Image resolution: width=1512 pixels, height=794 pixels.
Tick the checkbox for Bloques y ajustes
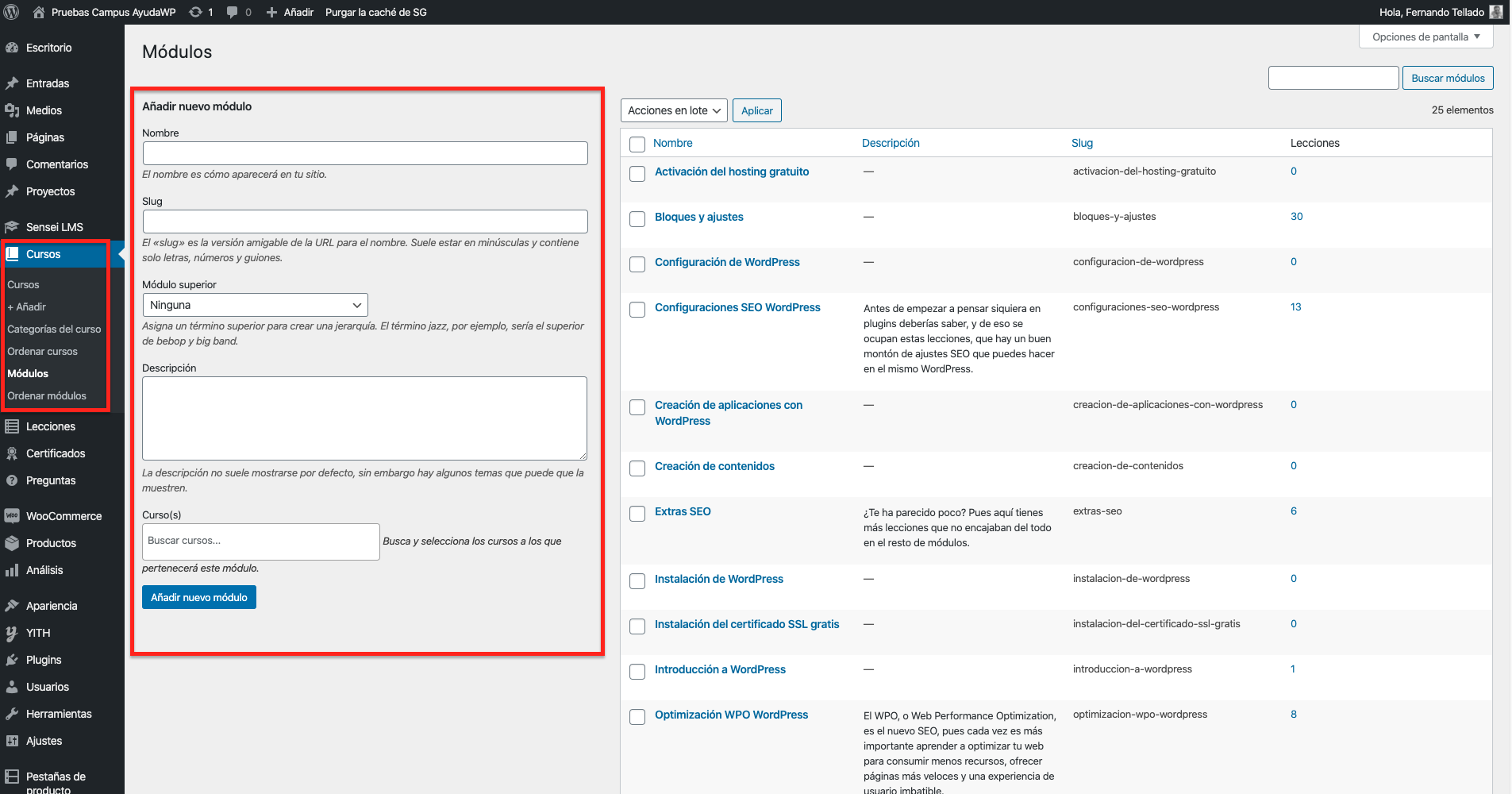pyautogui.click(x=637, y=219)
